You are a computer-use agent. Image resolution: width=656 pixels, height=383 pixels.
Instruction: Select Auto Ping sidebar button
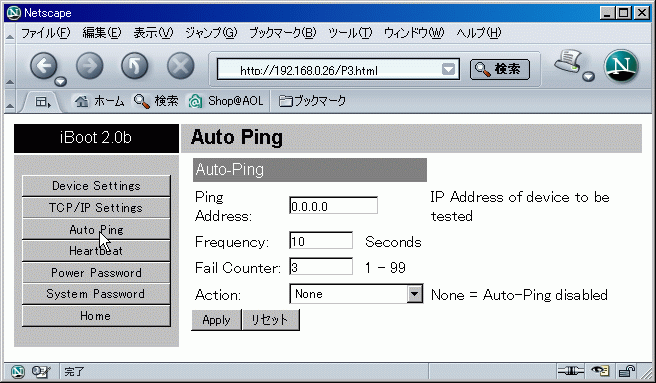click(x=96, y=229)
